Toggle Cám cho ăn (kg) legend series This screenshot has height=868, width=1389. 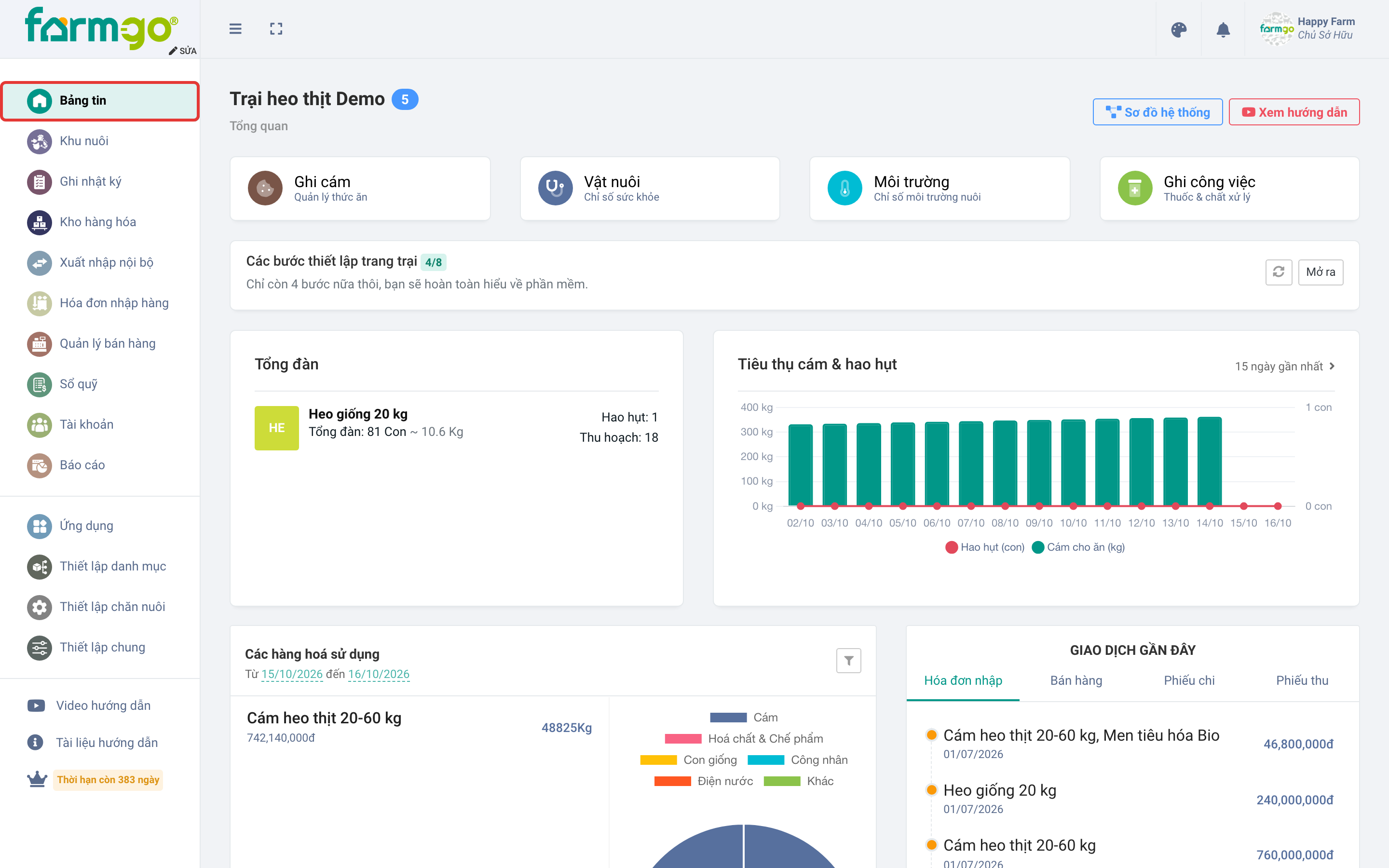1078,547
